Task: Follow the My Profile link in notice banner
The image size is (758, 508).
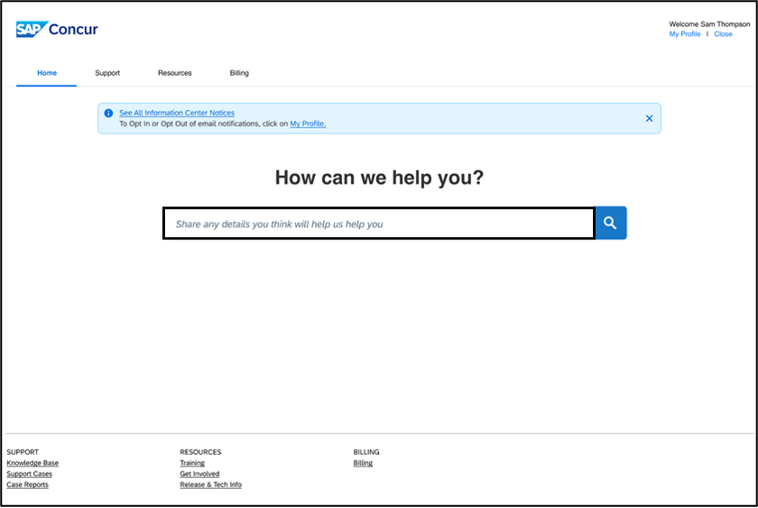Action: click(x=307, y=124)
